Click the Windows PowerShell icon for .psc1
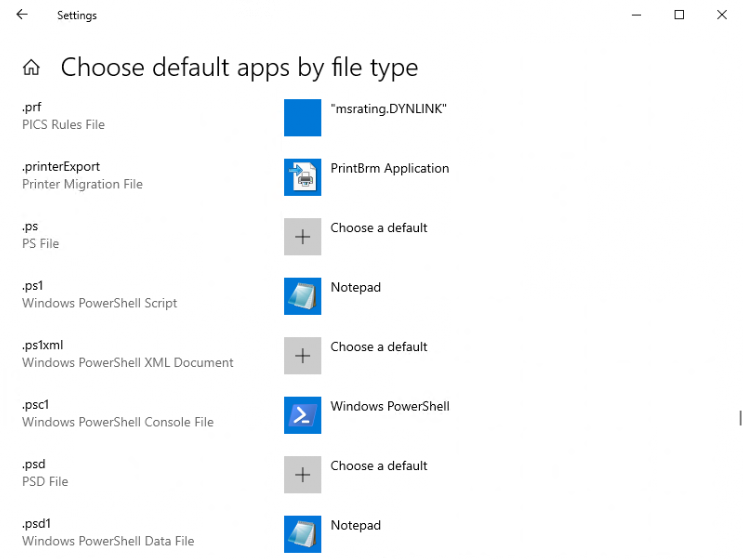Image resolution: width=743 pixels, height=559 pixels. click(x=302, y=415)
